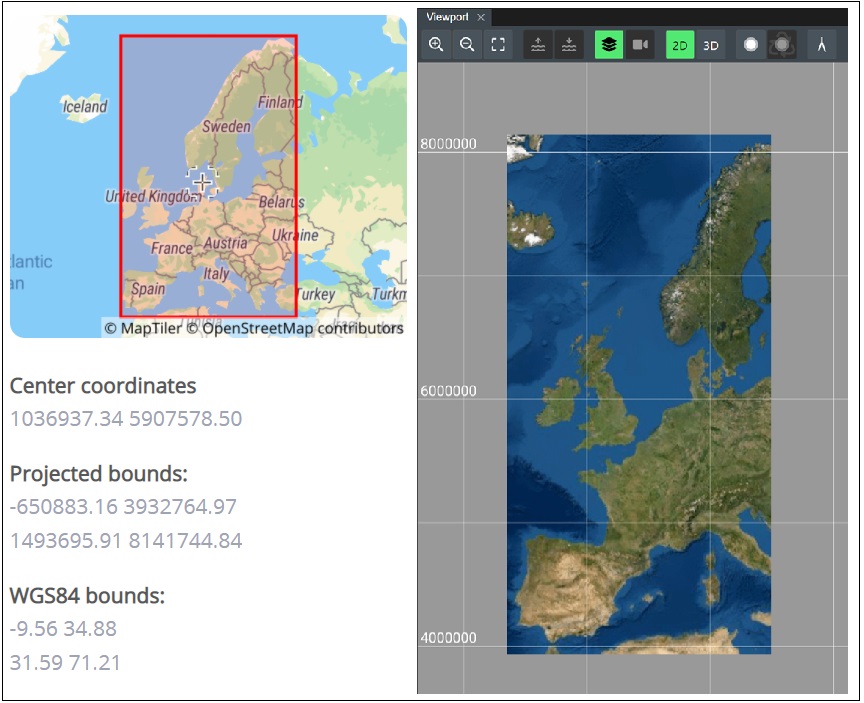Switch viewport to 2D mode
The width and height of the screenshot is (864, 703).
[x=680, y=45]
